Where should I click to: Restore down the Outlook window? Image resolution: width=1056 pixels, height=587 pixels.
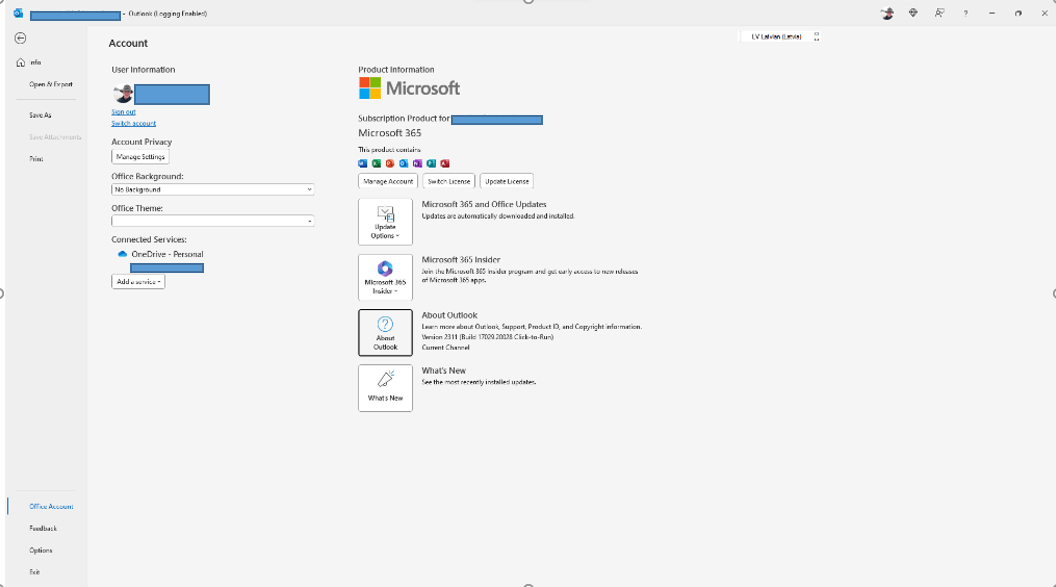click(1018, 13)
